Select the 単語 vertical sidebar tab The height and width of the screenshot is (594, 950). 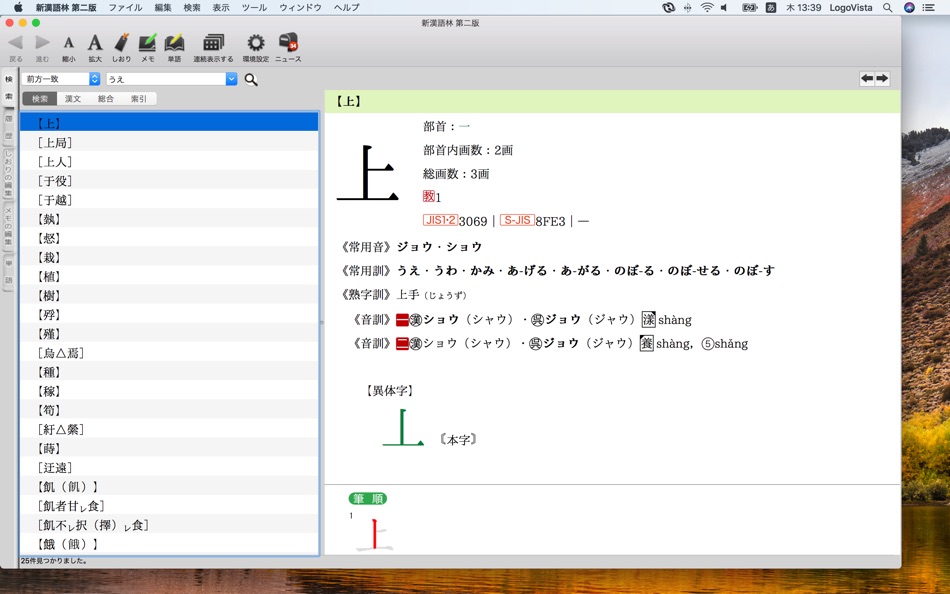(x=8, y=272)
